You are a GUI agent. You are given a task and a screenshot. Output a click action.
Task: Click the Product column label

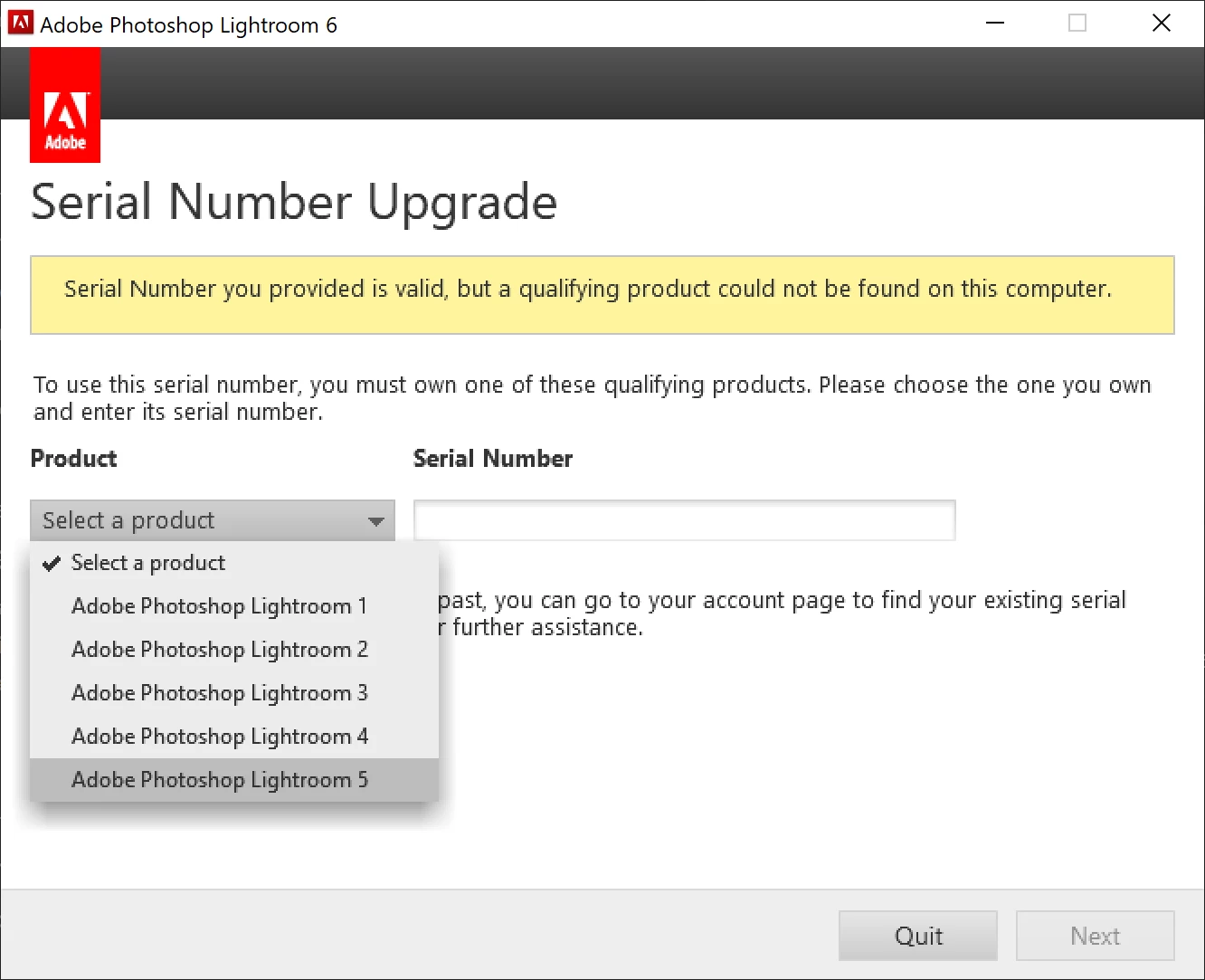pyautogui.click(x=74, y=459)
